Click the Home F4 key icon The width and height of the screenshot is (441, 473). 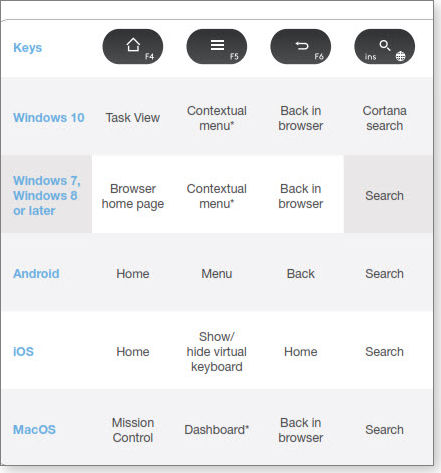(133, 47)
